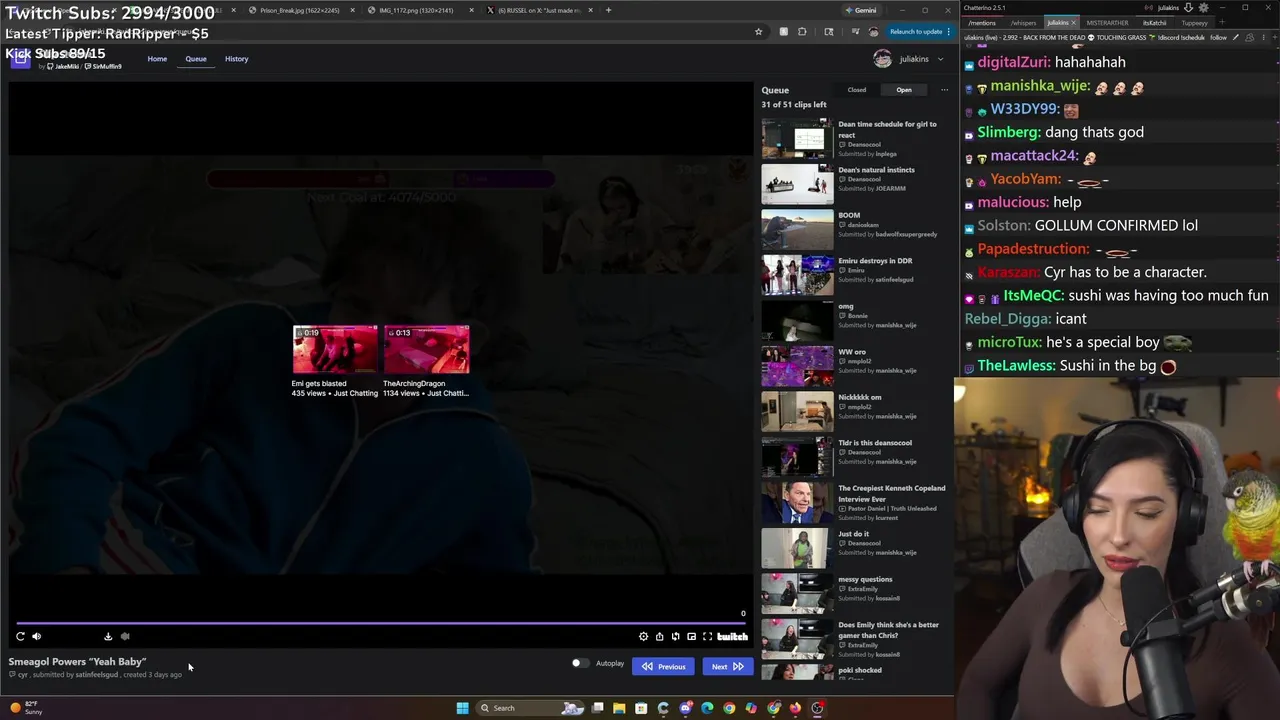Open File Explorer from taskbar
The width and height of the screenshot is (1280, 720).
619,708
